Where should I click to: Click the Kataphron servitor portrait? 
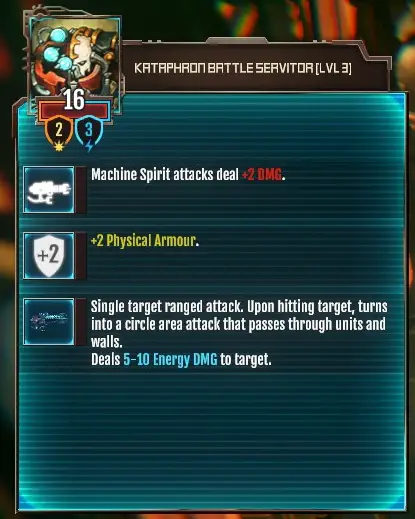74,63
